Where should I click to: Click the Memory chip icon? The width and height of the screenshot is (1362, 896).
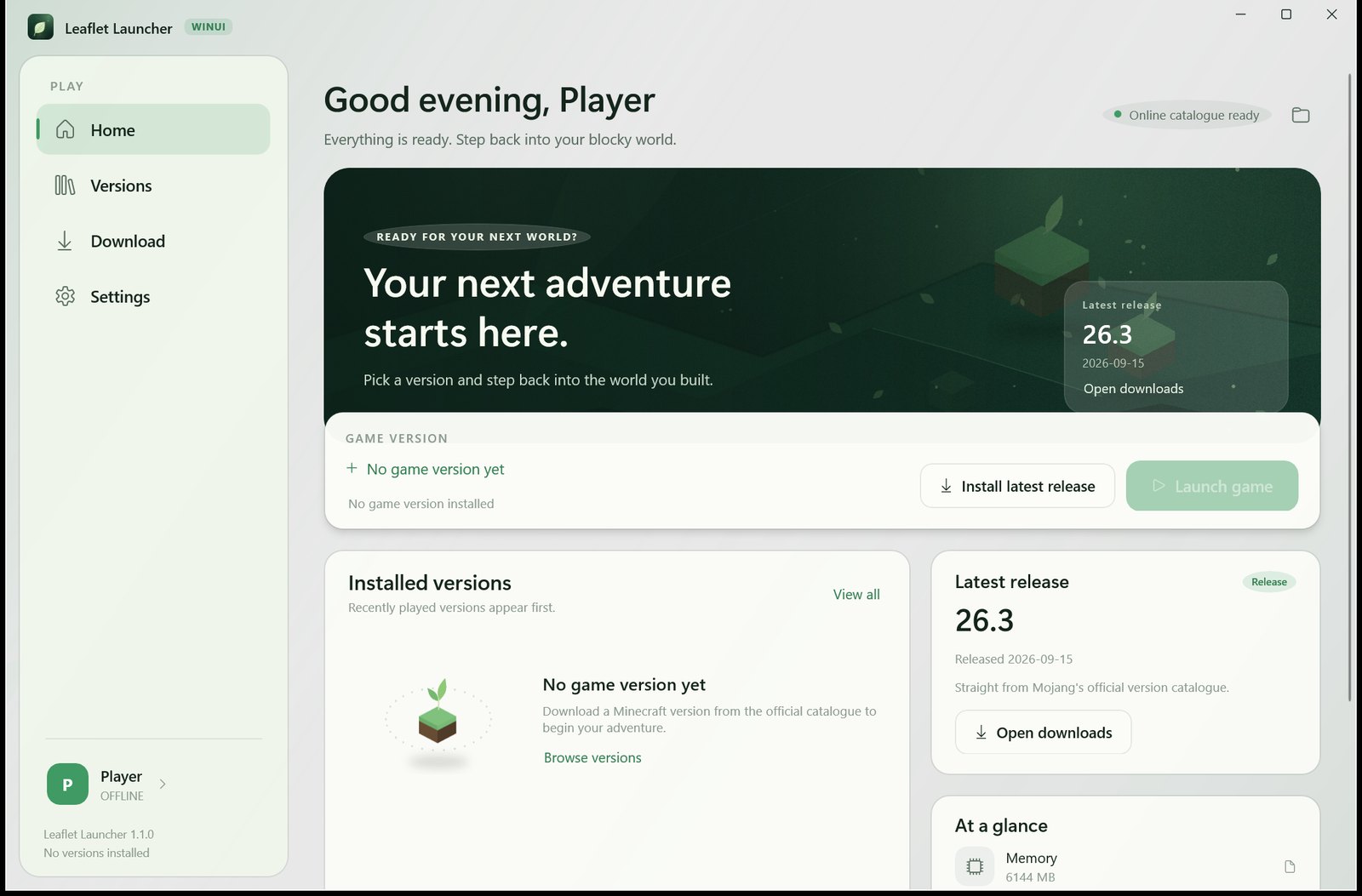975,866
